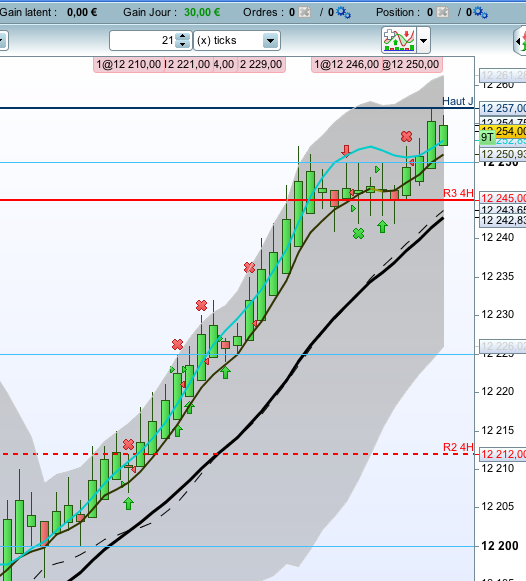Click green up-arrow buy marker near 12 241

(x=382, y=226)
